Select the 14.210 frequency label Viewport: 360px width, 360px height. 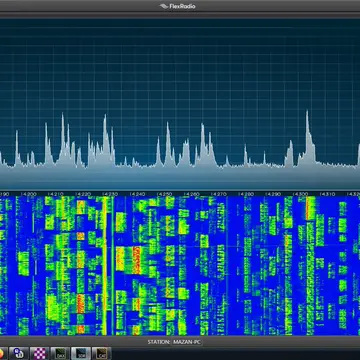click(55, 194)
